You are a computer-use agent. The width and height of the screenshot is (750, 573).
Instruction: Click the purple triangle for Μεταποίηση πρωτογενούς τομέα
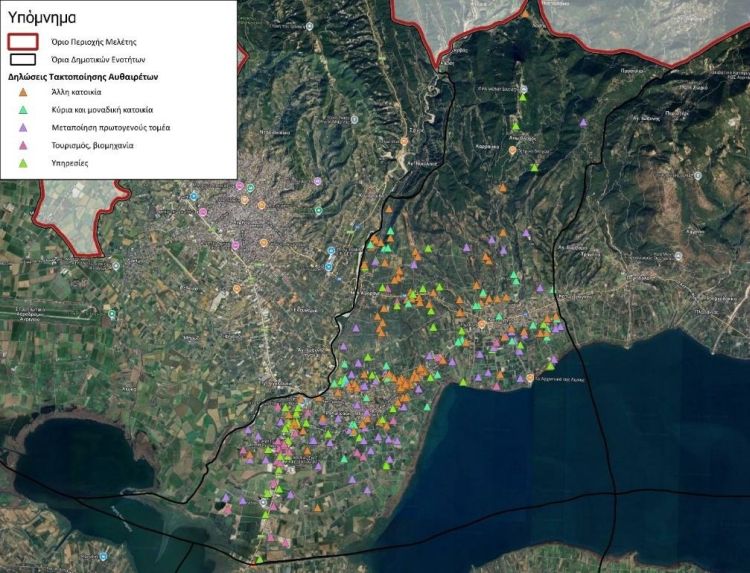pyautogui.click(x=24, y=128)
